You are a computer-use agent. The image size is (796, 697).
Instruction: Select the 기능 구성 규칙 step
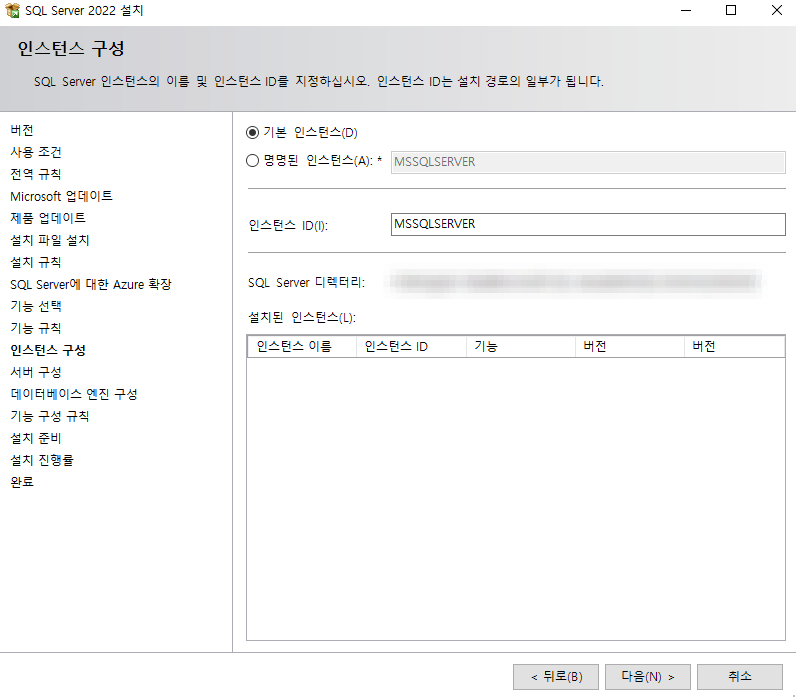[50, 416]
